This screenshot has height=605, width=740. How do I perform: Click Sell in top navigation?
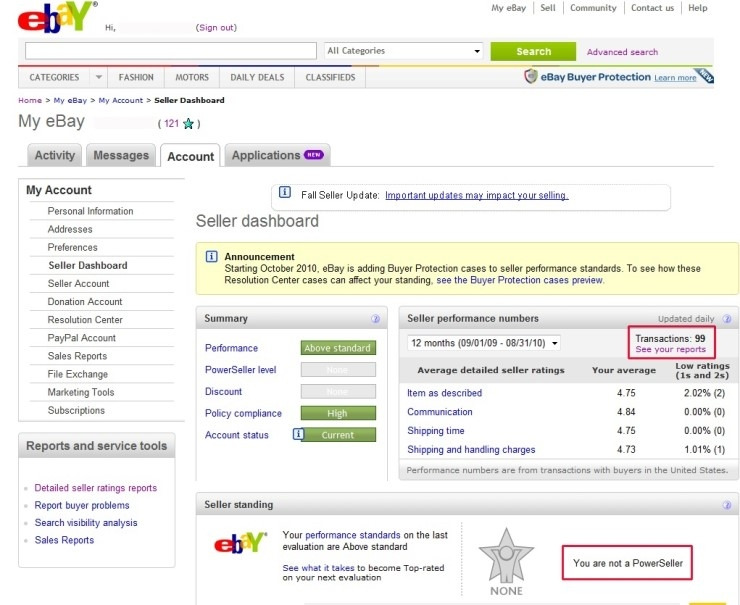coord(547,8)
